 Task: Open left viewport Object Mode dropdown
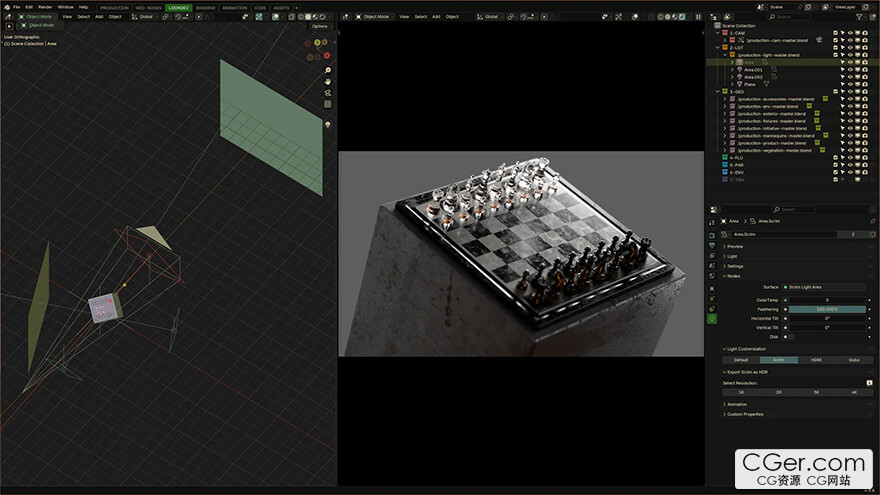pyautogui.click(x=37, y=17)
